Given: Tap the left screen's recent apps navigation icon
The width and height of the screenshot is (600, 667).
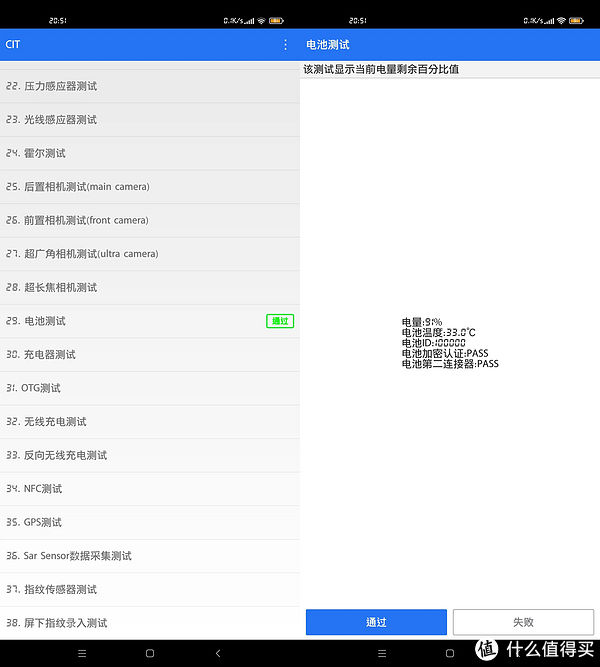Looking at the screenshot, I should tap(82, 653).
